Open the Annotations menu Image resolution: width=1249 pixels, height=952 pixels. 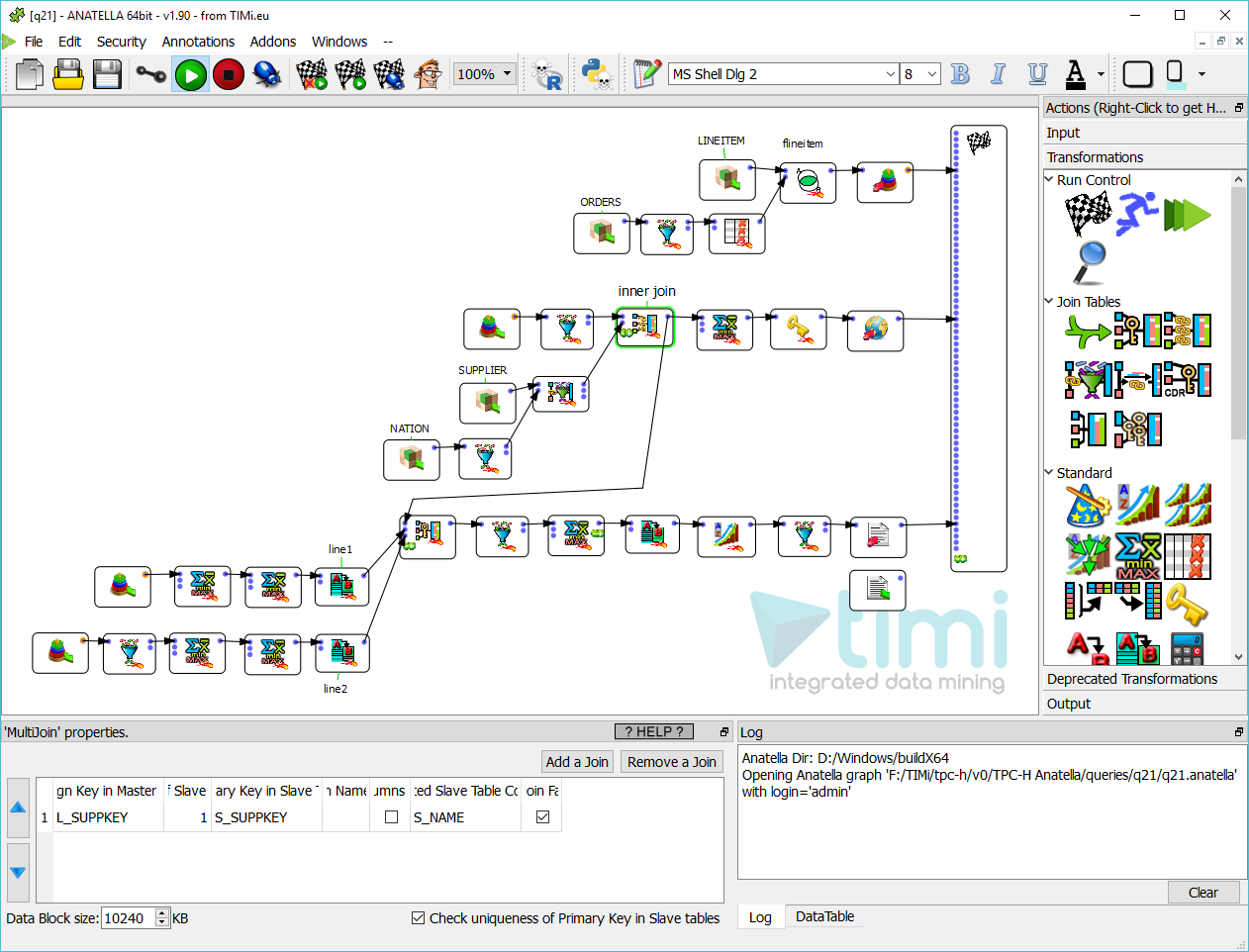point(198,42)
